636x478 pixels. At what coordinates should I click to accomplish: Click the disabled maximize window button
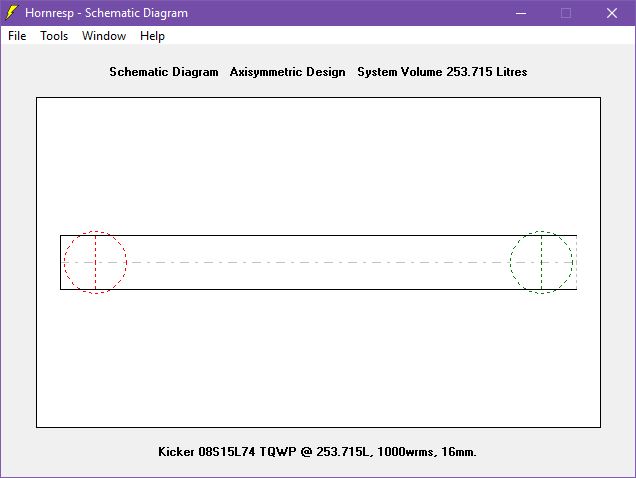point(566,13)
